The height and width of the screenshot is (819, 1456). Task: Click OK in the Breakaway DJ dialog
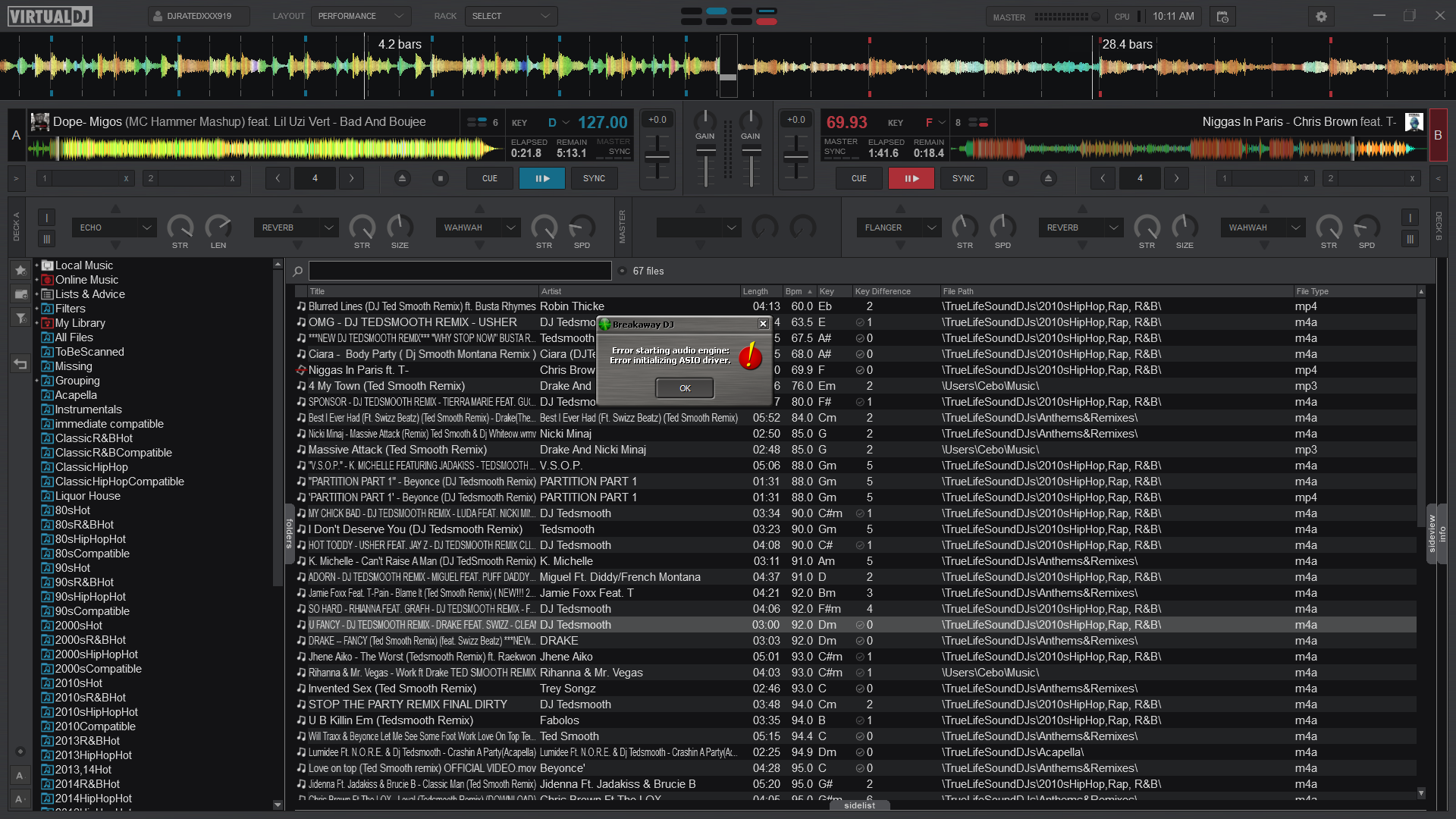pos(684,388)
